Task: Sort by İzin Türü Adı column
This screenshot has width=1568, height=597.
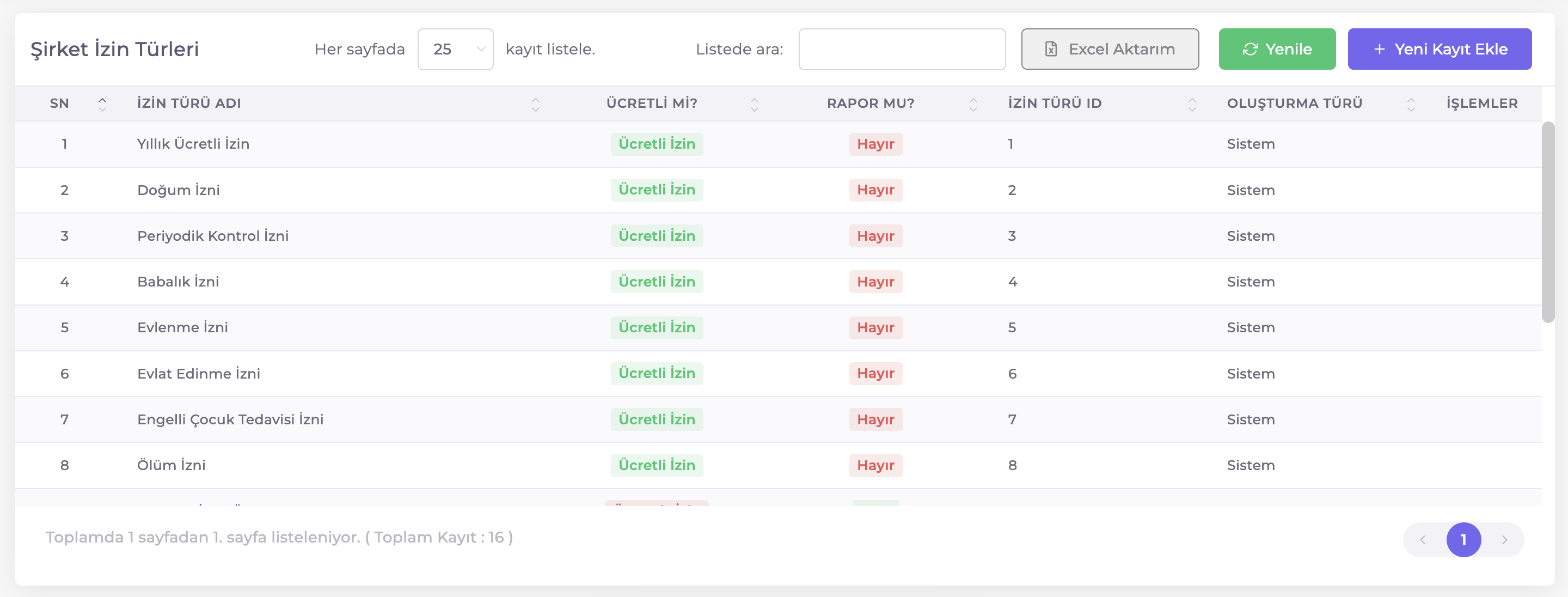Action: 536,103
